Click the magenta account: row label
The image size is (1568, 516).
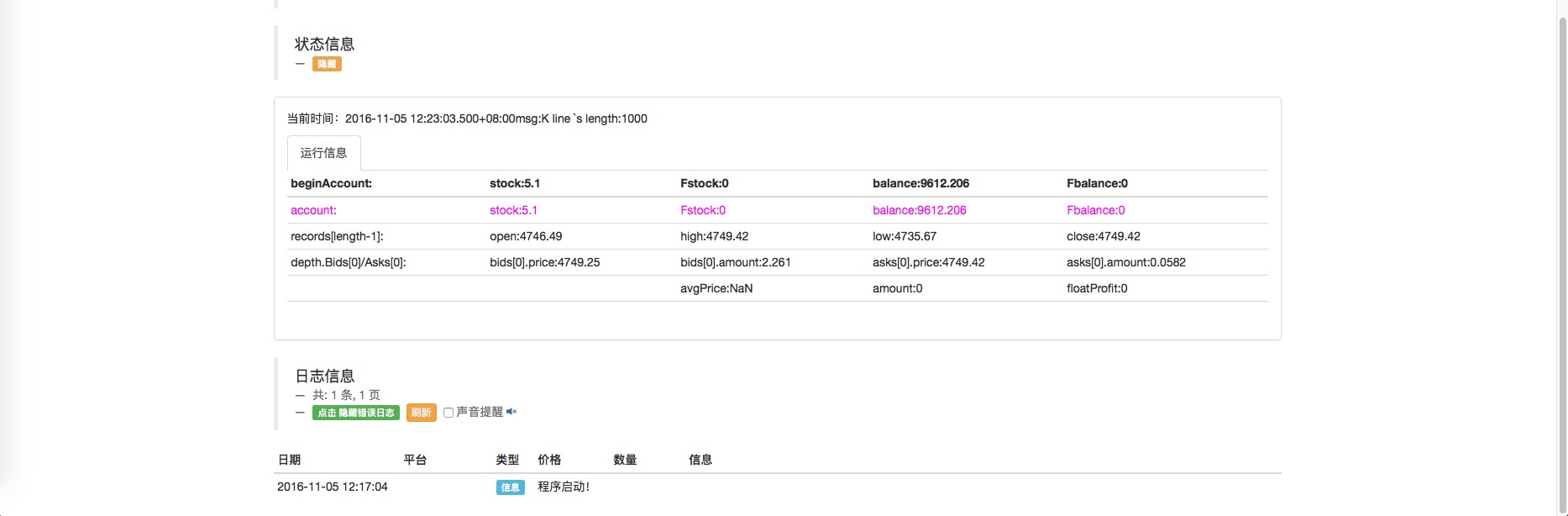(x=313, y=210)
